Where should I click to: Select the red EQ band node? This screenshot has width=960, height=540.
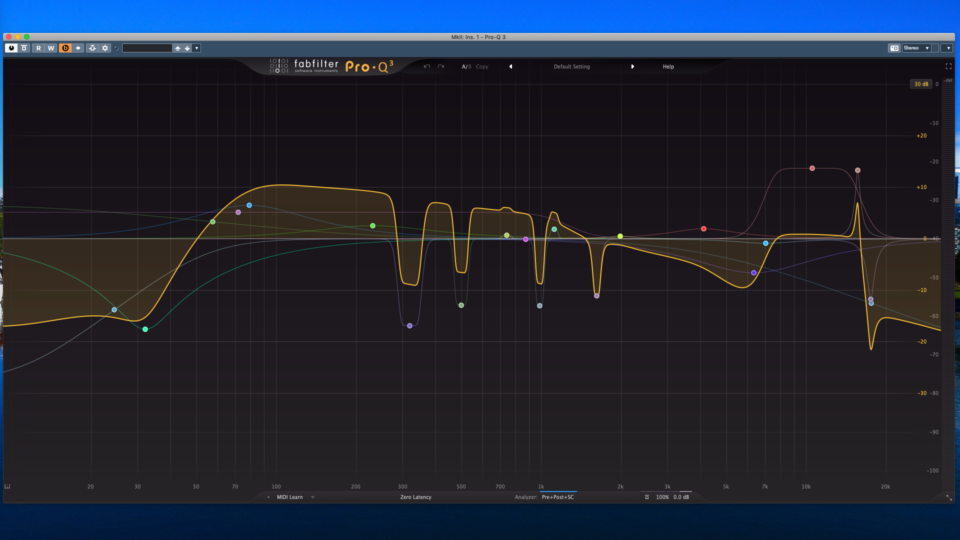[x=704, y=229]
